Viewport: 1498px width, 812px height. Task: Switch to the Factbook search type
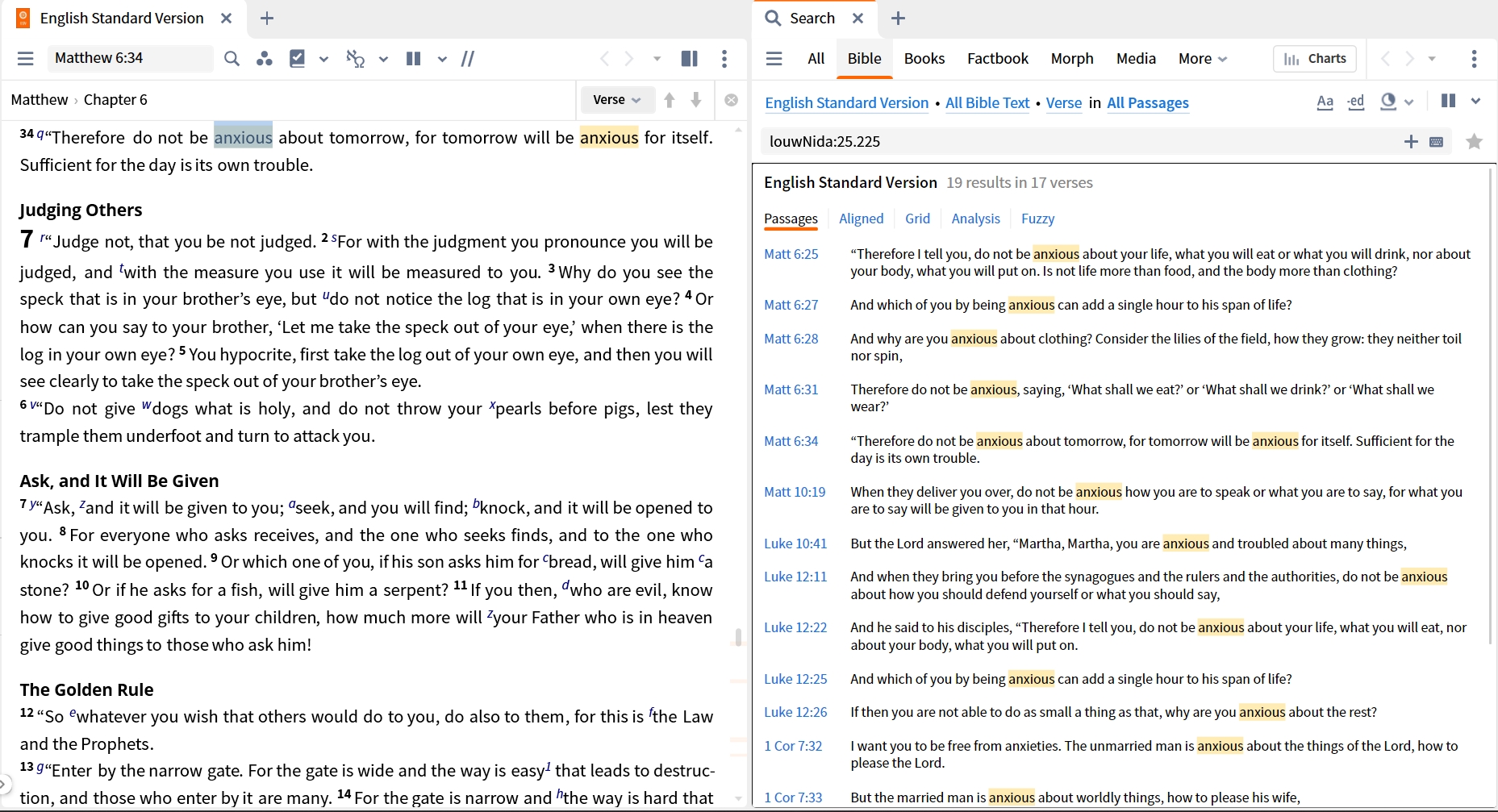pyautogui.click(x=998, y=58)
